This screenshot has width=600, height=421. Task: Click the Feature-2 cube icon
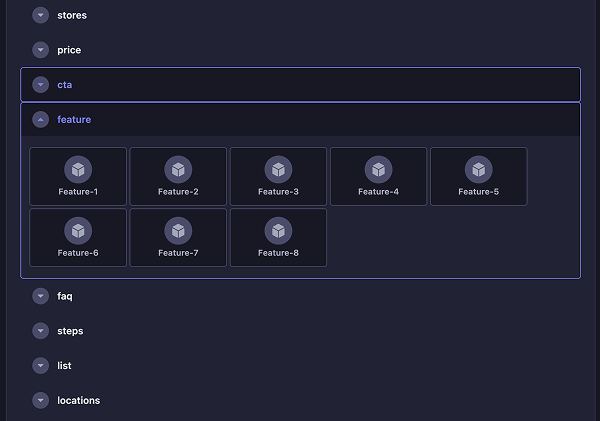click(178, 169)
